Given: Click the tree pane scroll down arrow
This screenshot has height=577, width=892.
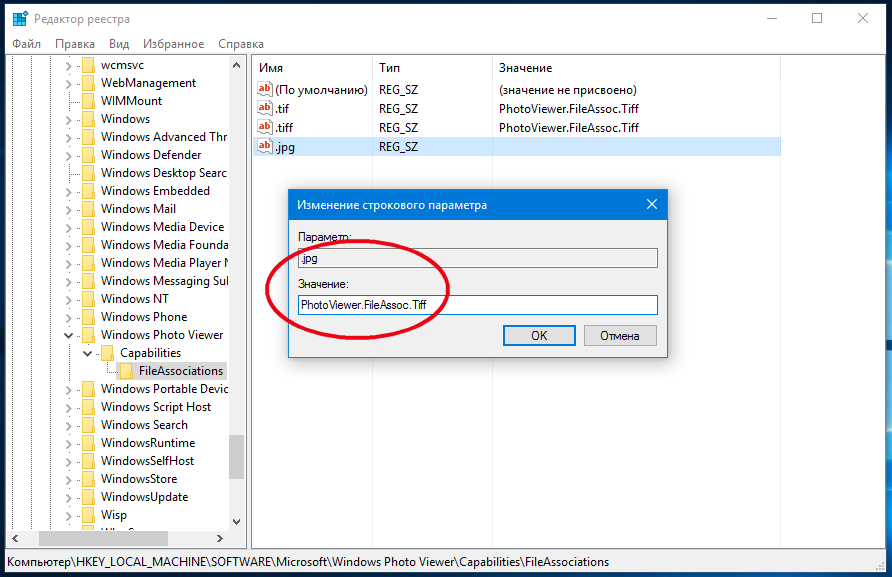Looking at the screenshot, I should (236, 521).
